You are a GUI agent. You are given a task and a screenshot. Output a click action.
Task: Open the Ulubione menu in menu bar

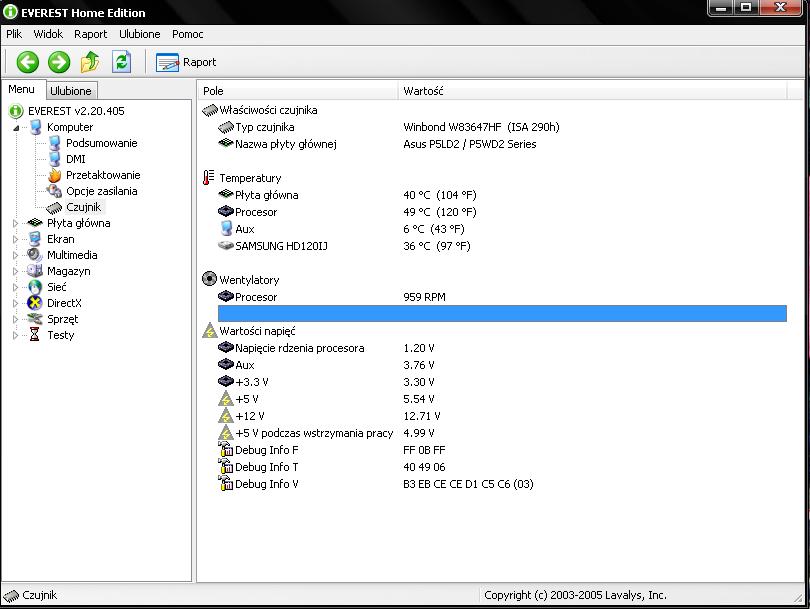(x=139, y=34)
